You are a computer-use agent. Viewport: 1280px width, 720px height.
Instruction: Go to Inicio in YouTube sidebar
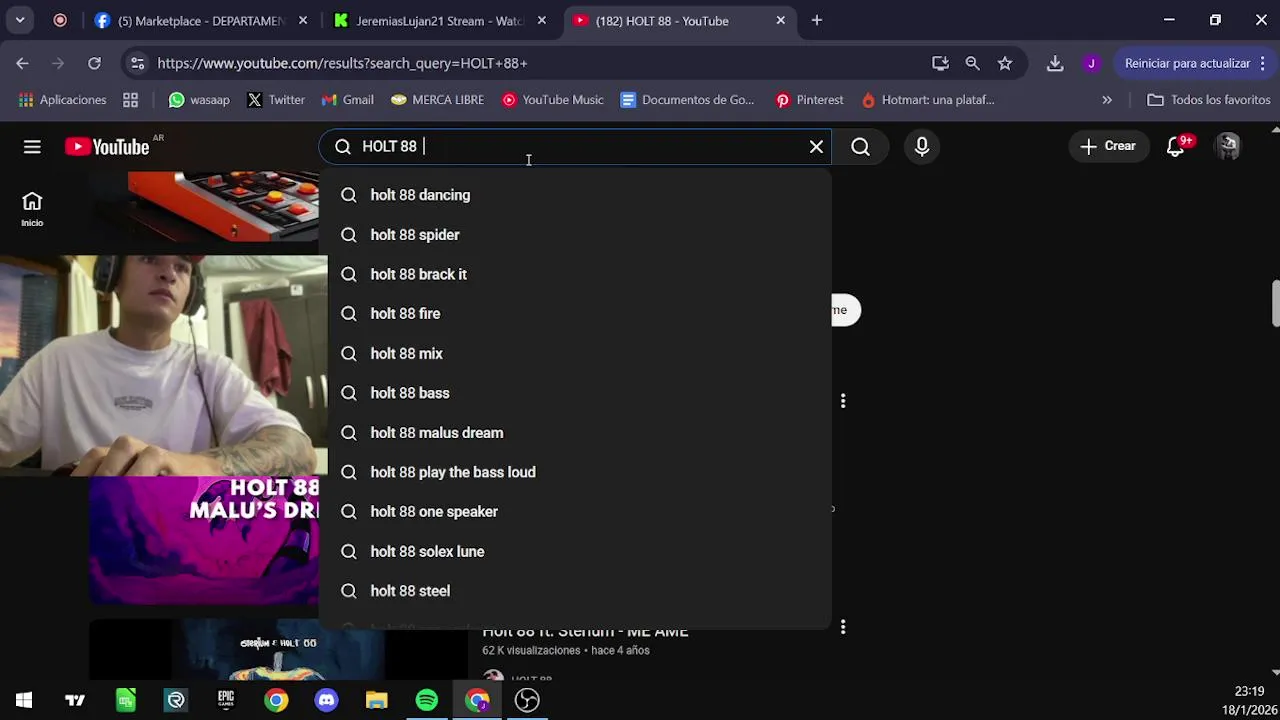point(32,210)
